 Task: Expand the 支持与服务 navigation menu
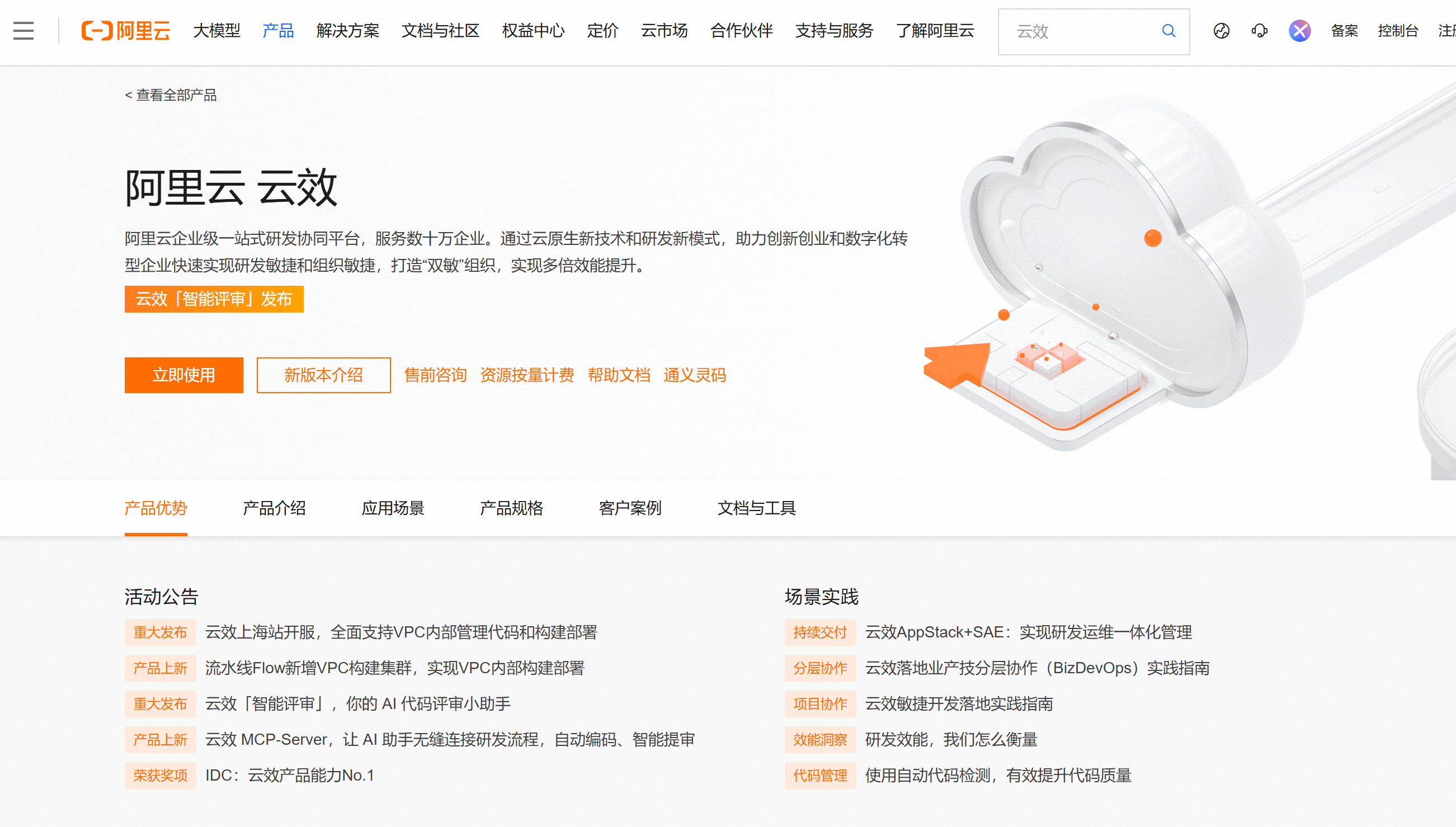pos(834,31)
